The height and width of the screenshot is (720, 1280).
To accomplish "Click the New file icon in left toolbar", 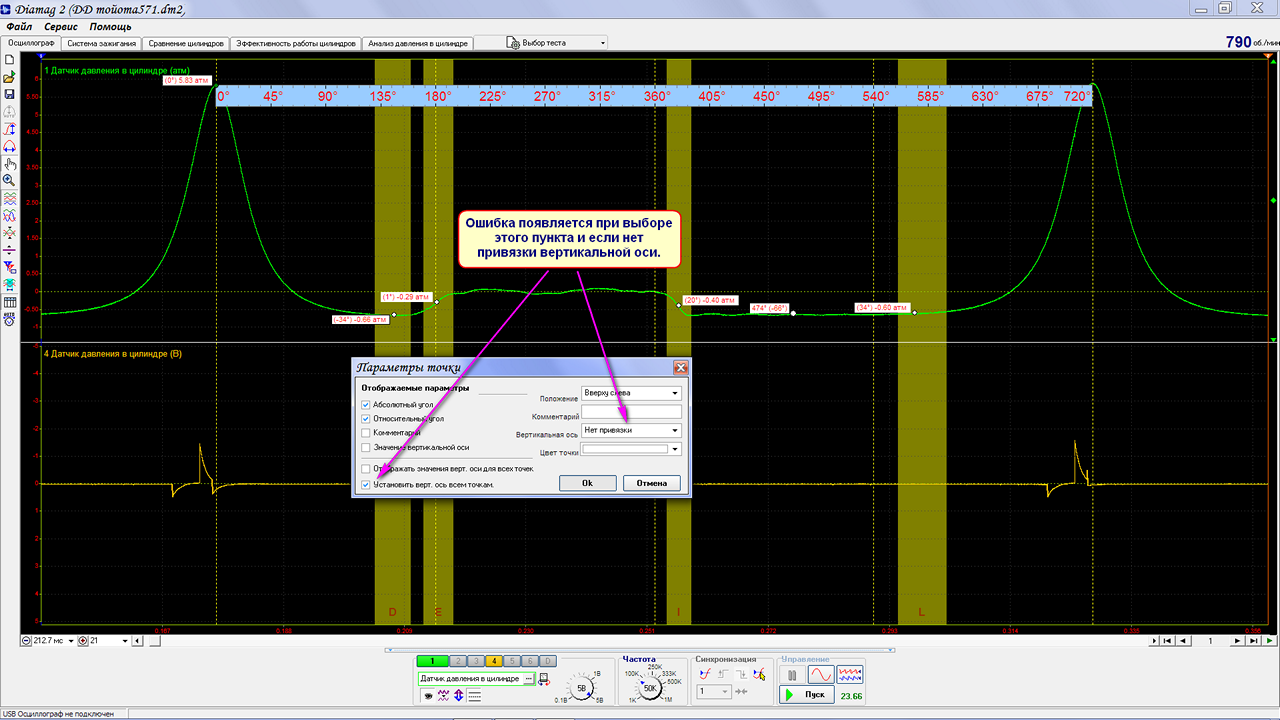I will click(x=9, y=60).
